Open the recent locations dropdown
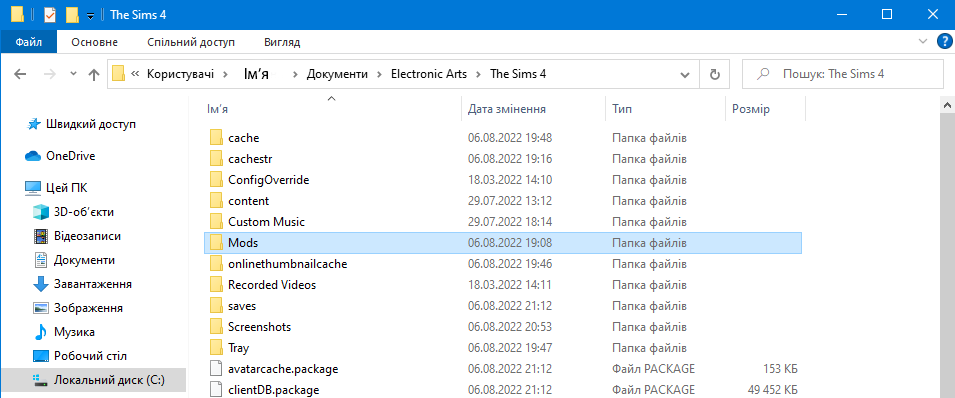The width and height of the screenshot is (955, 398). coord(74,74)
